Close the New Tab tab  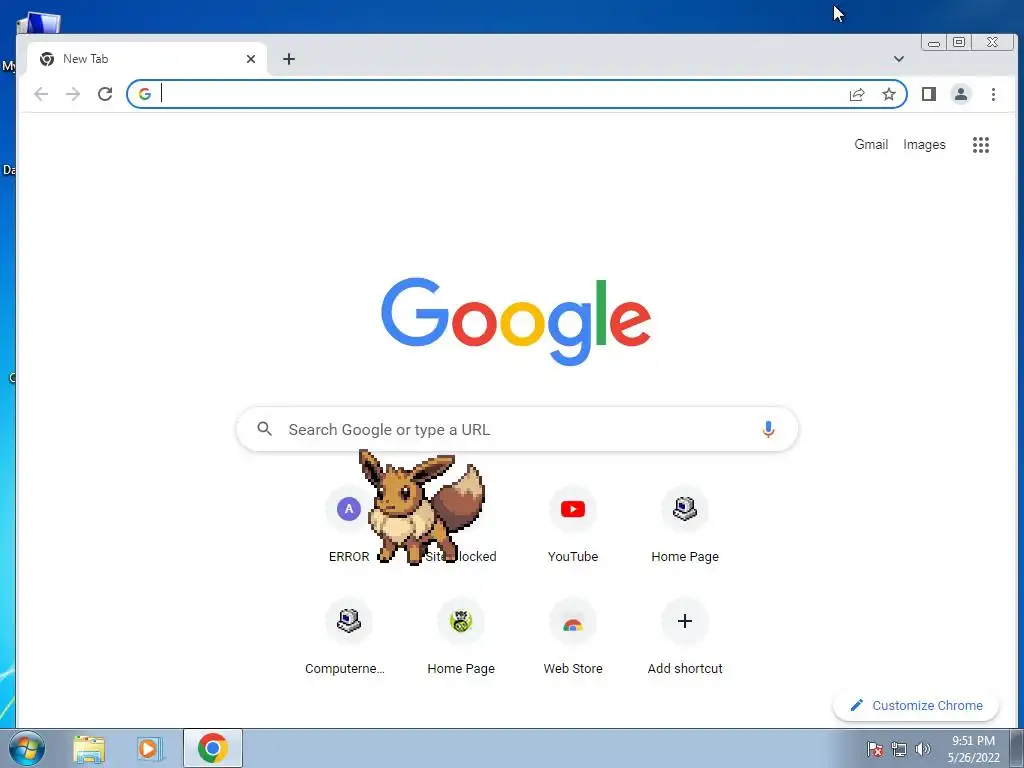251,59
